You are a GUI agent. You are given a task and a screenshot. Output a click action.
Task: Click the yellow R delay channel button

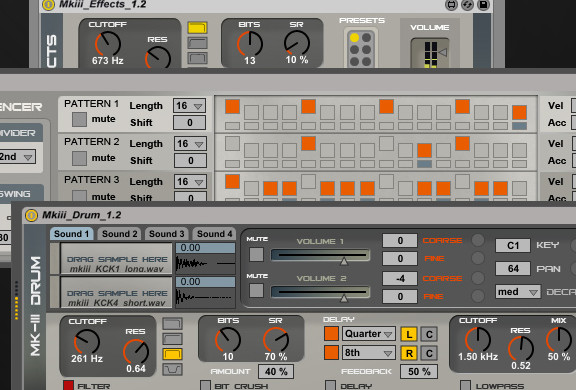pos(409,353)
